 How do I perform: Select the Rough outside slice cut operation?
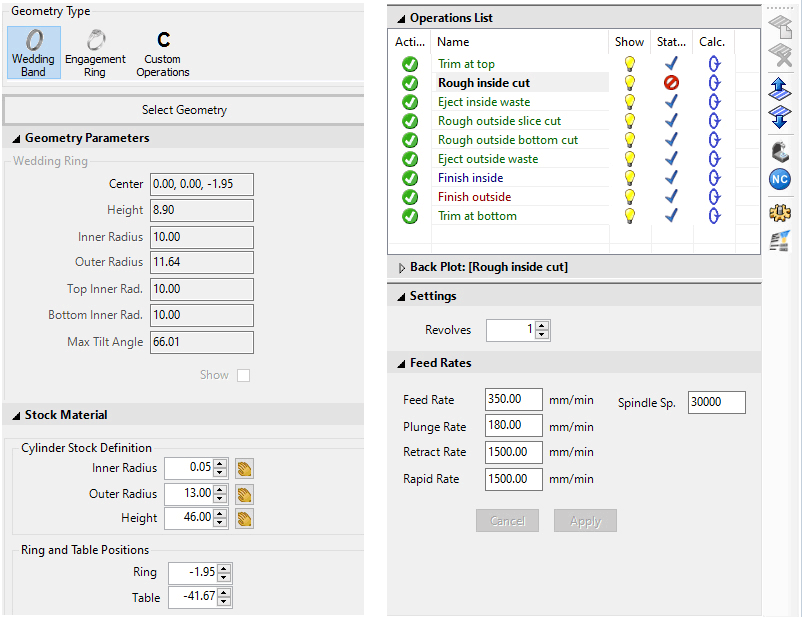[499, 121]
